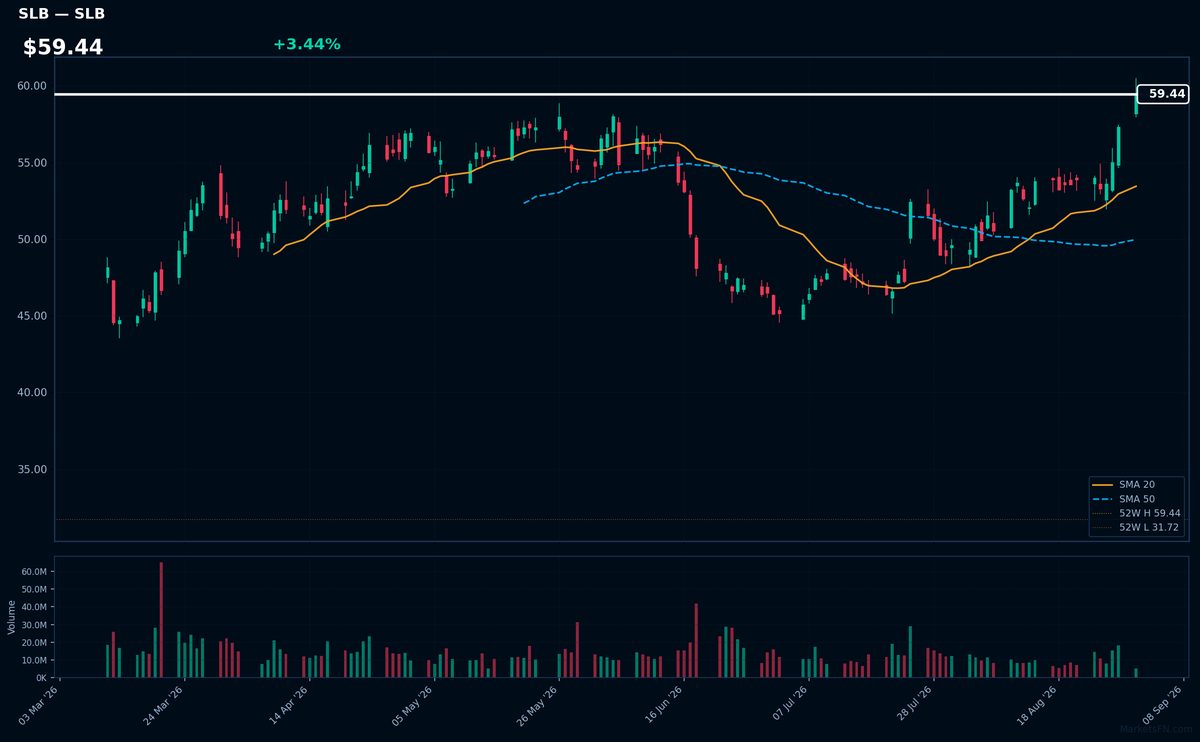Click the Volume axis title
The height and width of the screenshot is (742, 1200).
tap(12, 617)
